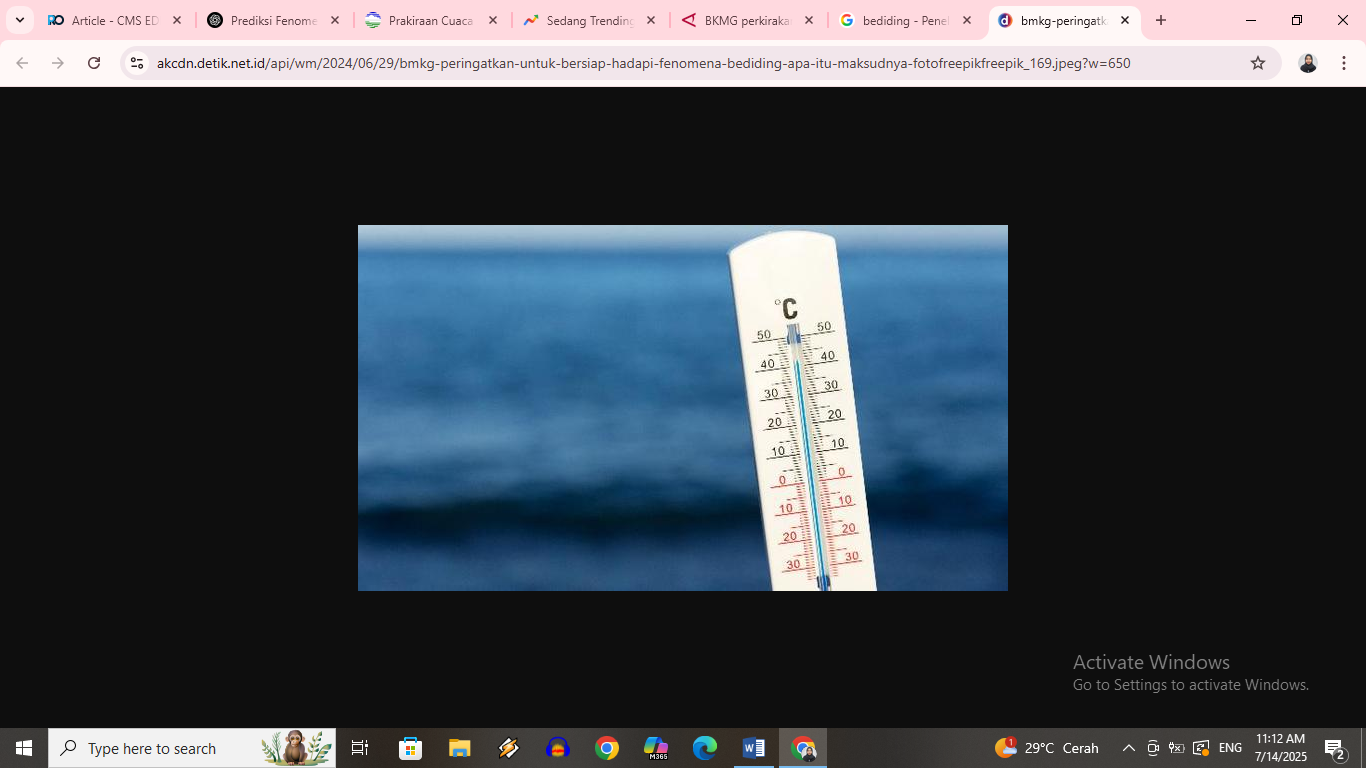Open a new browser tab
The height and width of the screenshot is (768, 1366).
click(1161, 20)
